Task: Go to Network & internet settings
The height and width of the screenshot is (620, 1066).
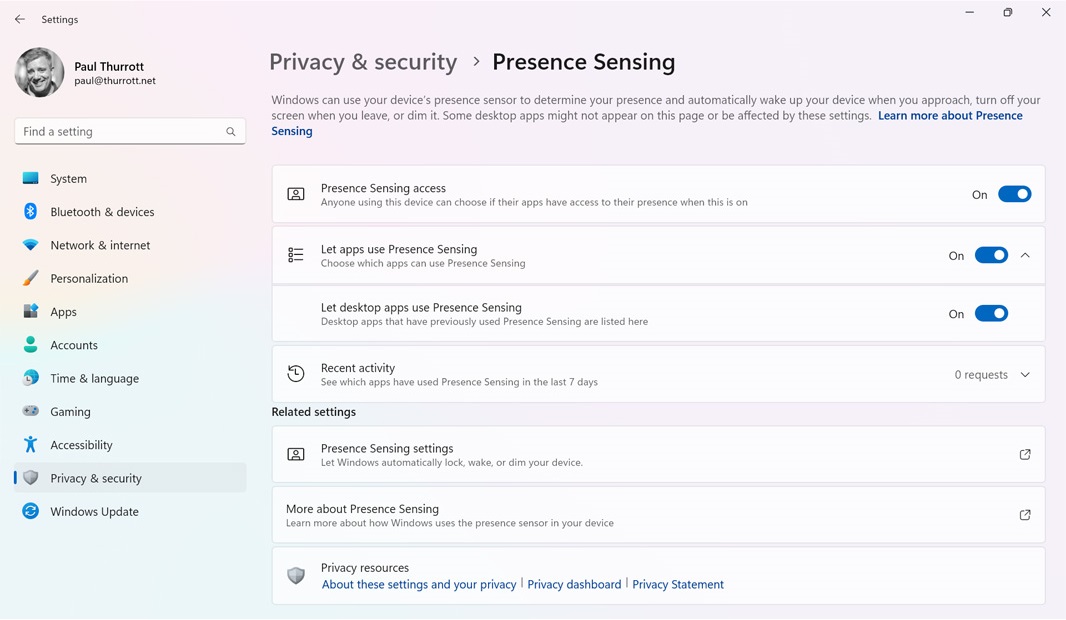Action: point(100,245)
